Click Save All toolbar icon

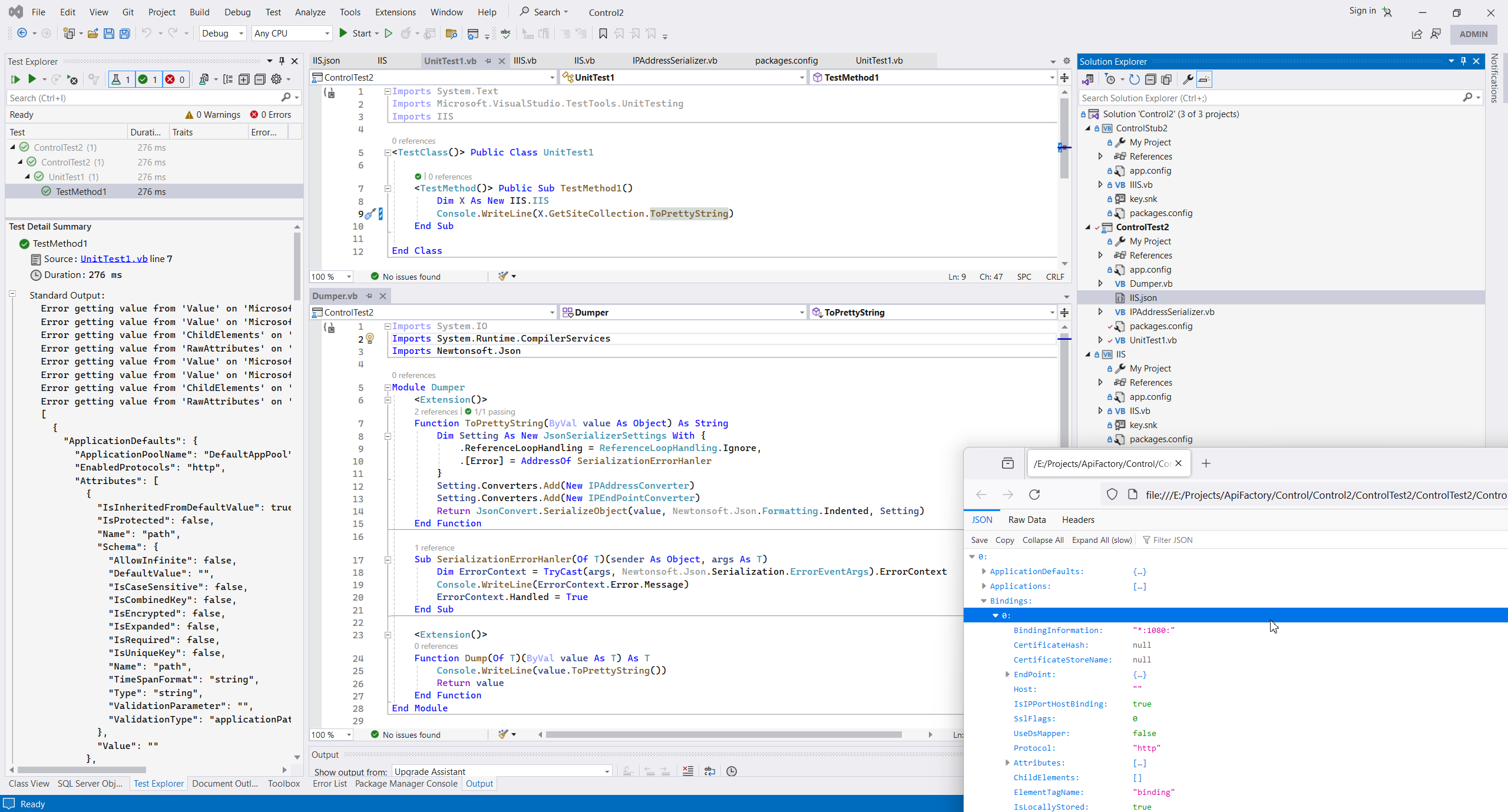pos(124,34)
